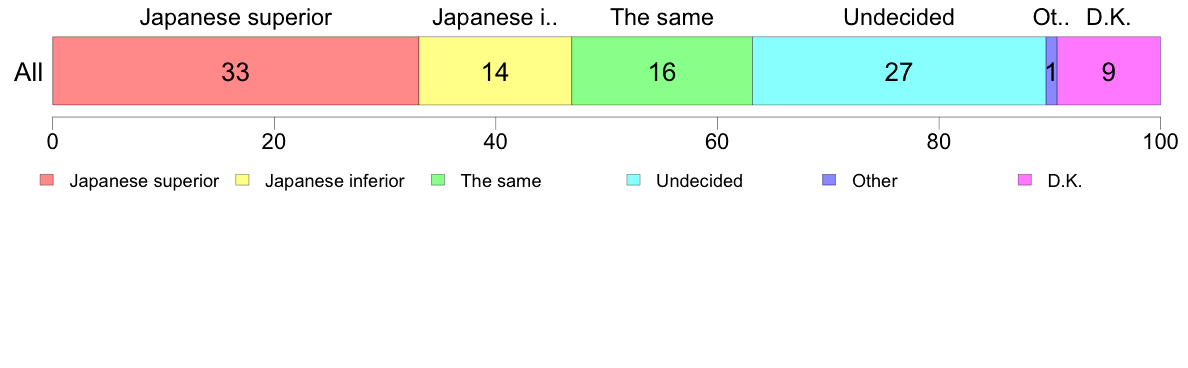Select the green bar segment showing 16
Image resolution: width=1188 pixels, height=368 pixels.
coord(661,70)
